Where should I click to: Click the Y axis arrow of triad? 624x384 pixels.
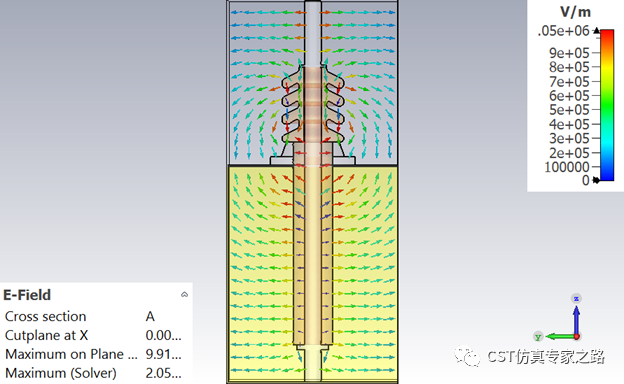click(560, 337)
